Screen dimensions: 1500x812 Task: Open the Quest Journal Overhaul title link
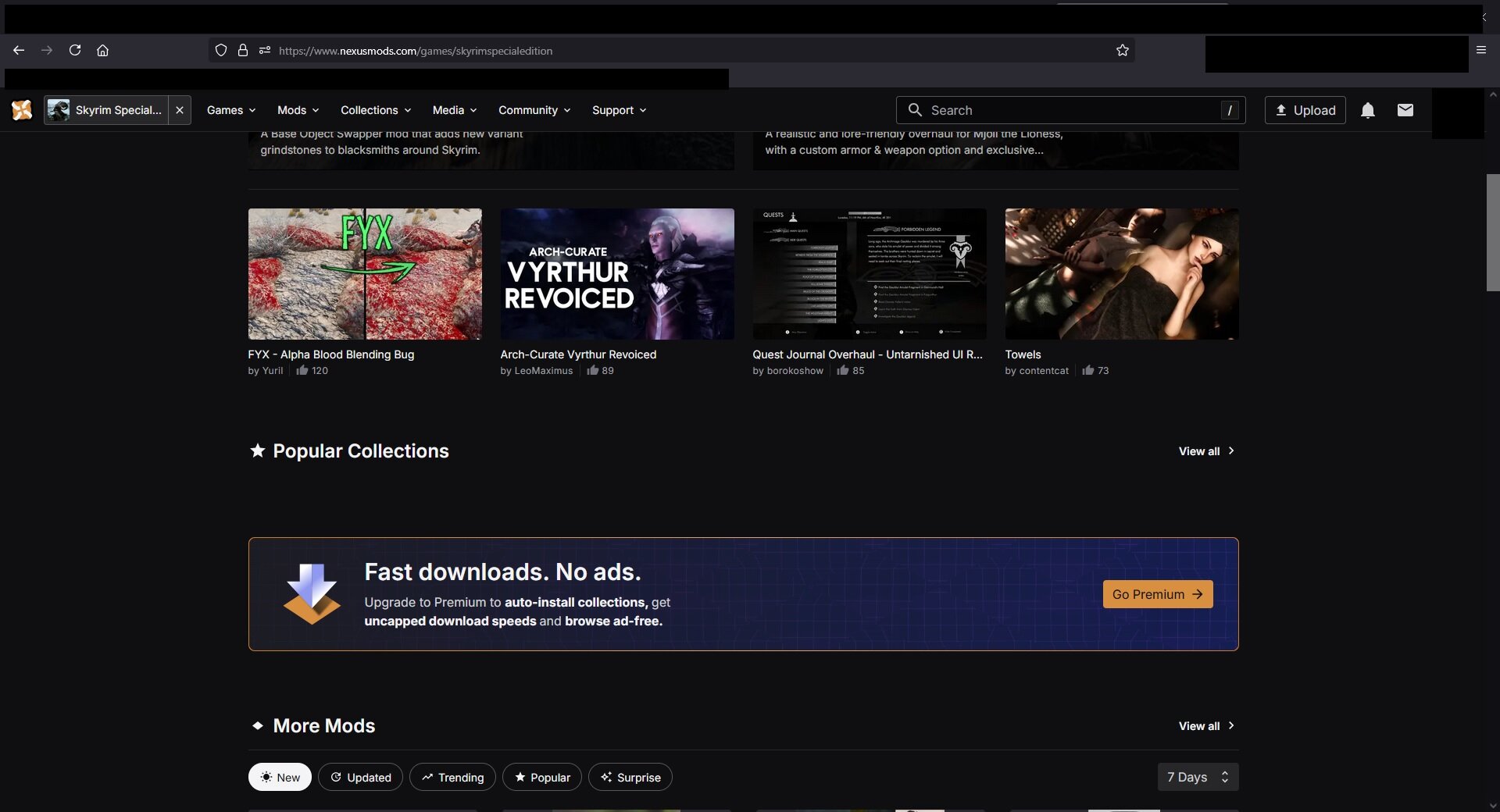click(x=868, y=354)
